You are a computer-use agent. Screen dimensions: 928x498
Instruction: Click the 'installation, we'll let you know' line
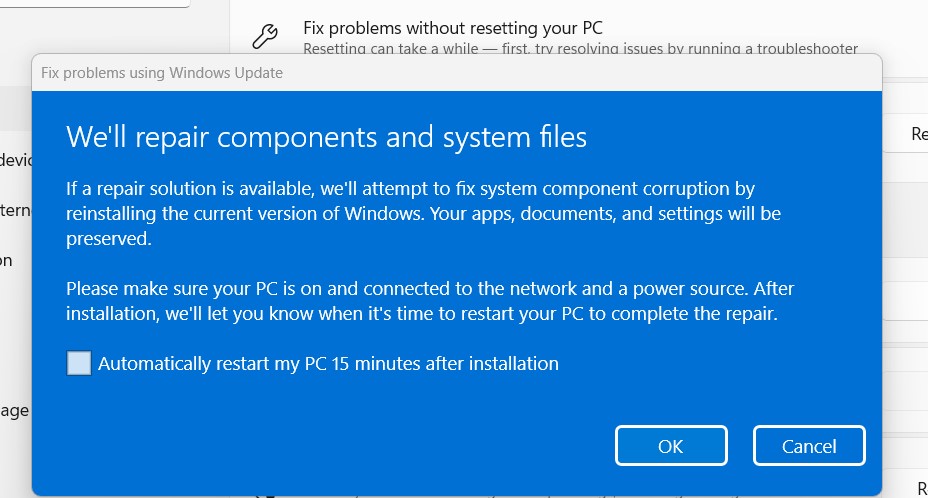421,314
